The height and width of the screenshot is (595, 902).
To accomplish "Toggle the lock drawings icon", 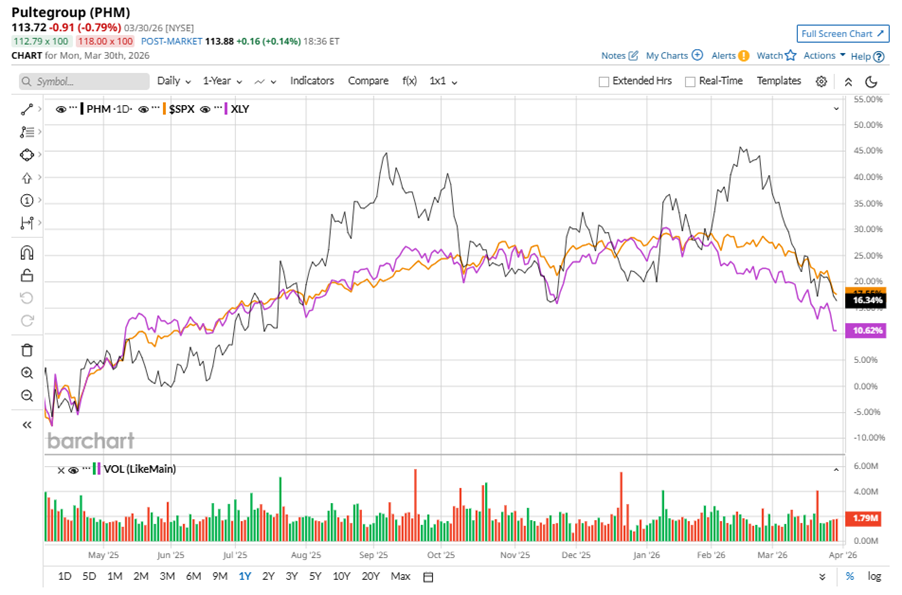I will tap(26, 276).
